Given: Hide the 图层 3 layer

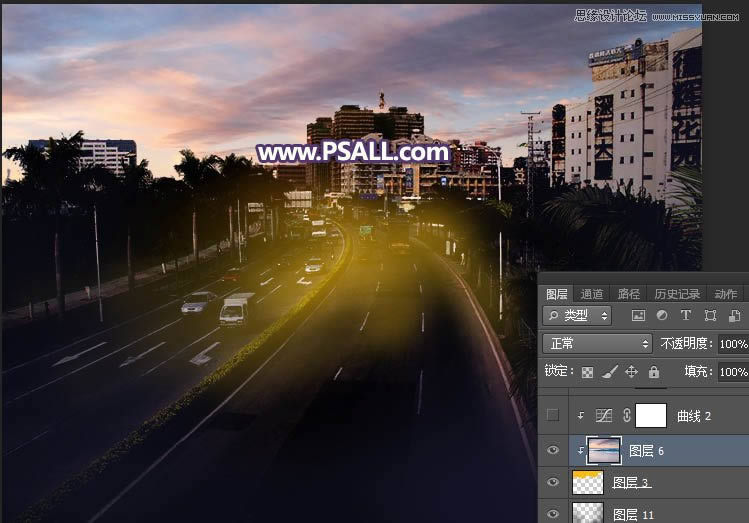Looking at the screenshot, I should [x=553, y=483].
